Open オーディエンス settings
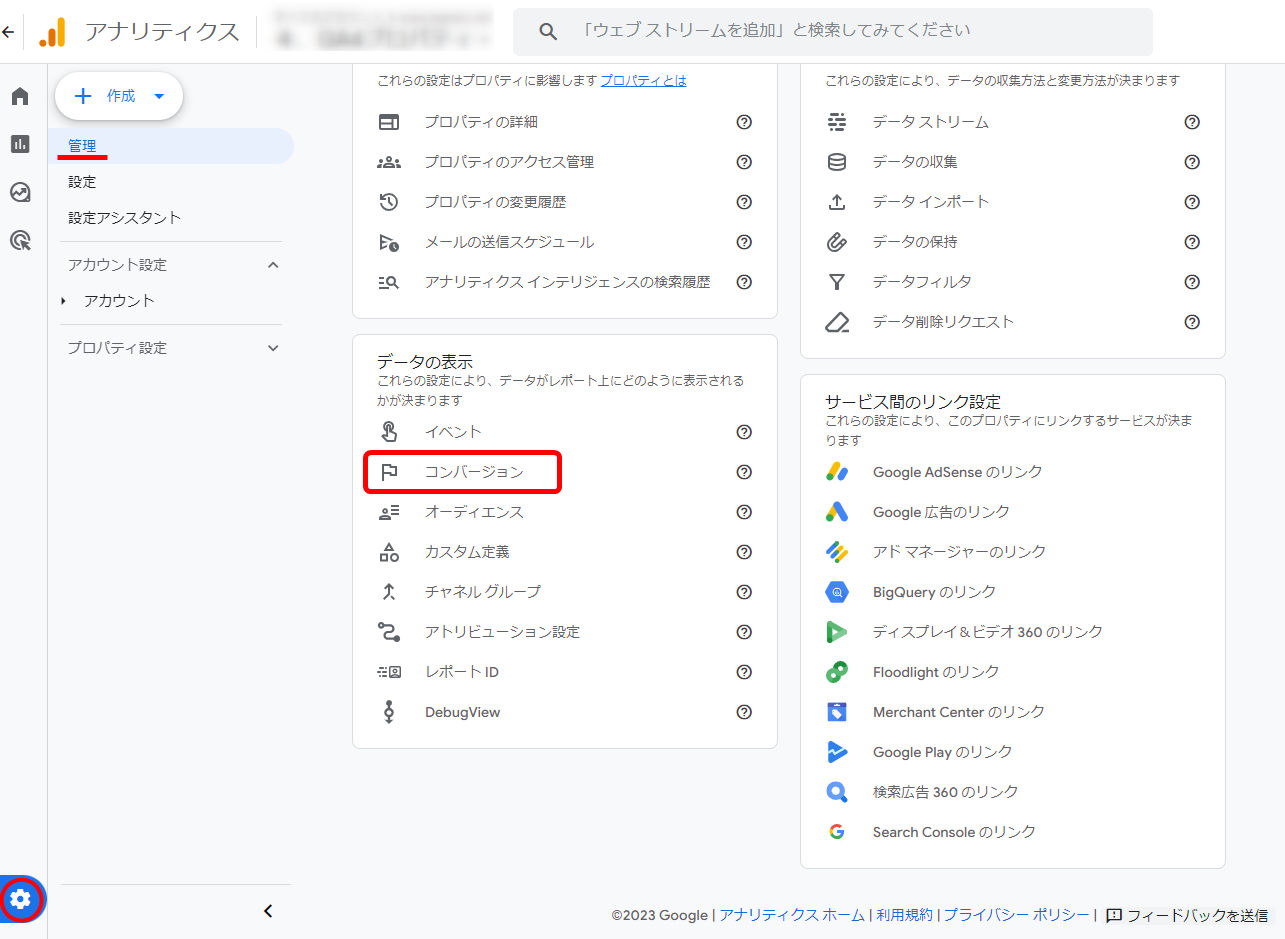This screenshot has height=939, width=1285. [x=474, y=512]
